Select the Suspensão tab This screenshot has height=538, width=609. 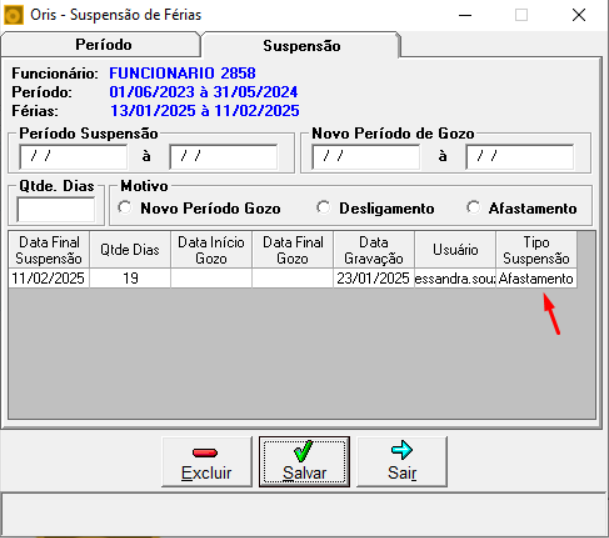click(x=301, y=45)
